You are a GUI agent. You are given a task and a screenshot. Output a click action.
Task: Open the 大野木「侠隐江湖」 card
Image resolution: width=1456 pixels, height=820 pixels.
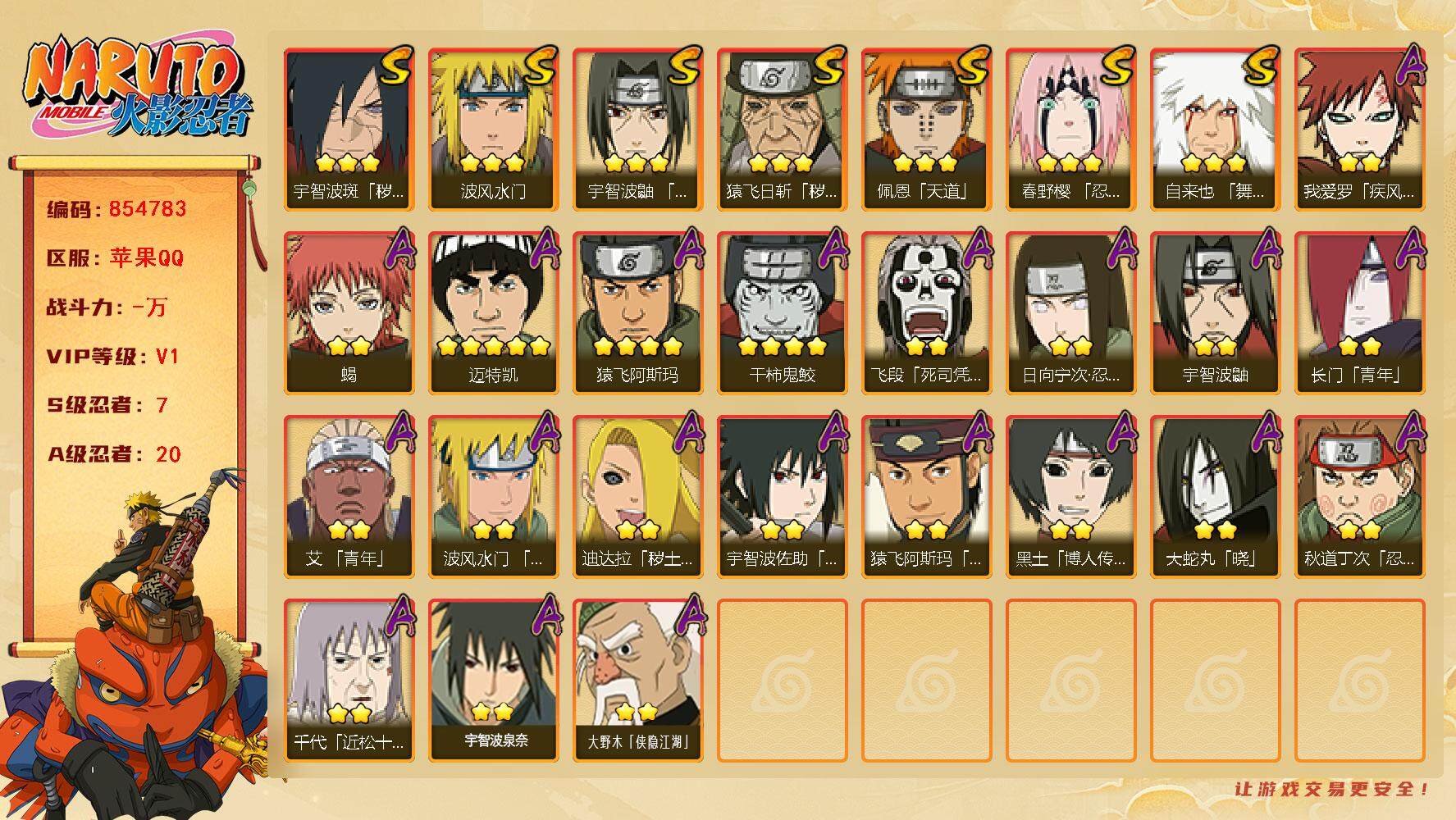point(637,681)
